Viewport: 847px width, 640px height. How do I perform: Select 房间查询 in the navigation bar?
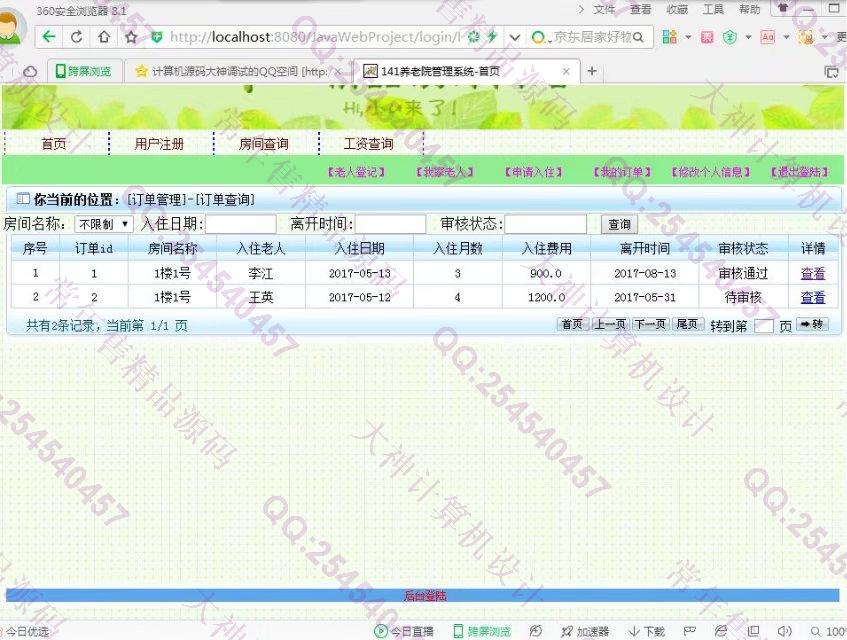(x=264, y=144)
